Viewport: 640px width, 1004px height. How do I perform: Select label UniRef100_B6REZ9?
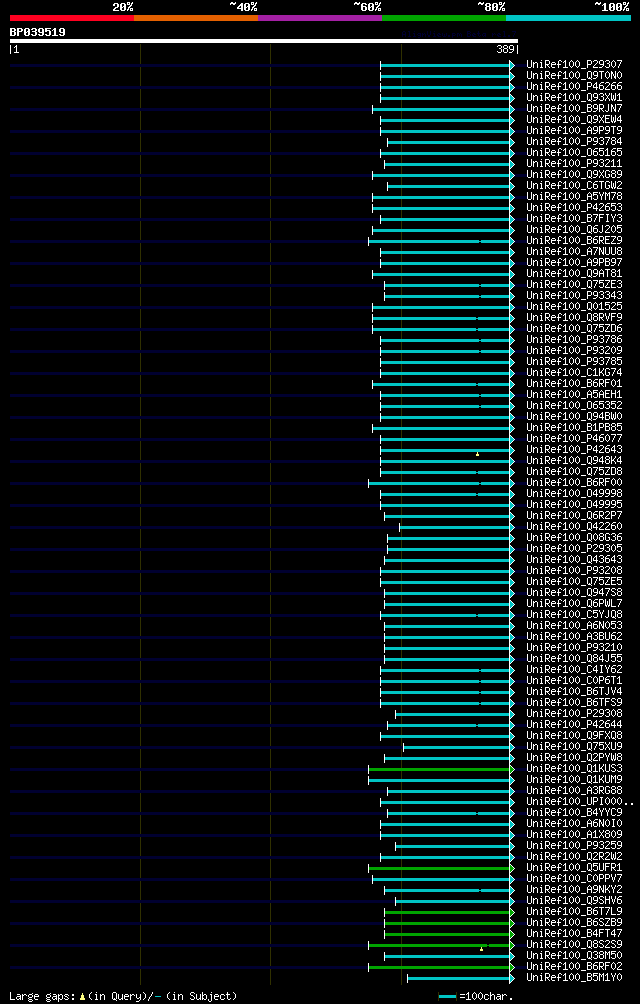(574, 241)
